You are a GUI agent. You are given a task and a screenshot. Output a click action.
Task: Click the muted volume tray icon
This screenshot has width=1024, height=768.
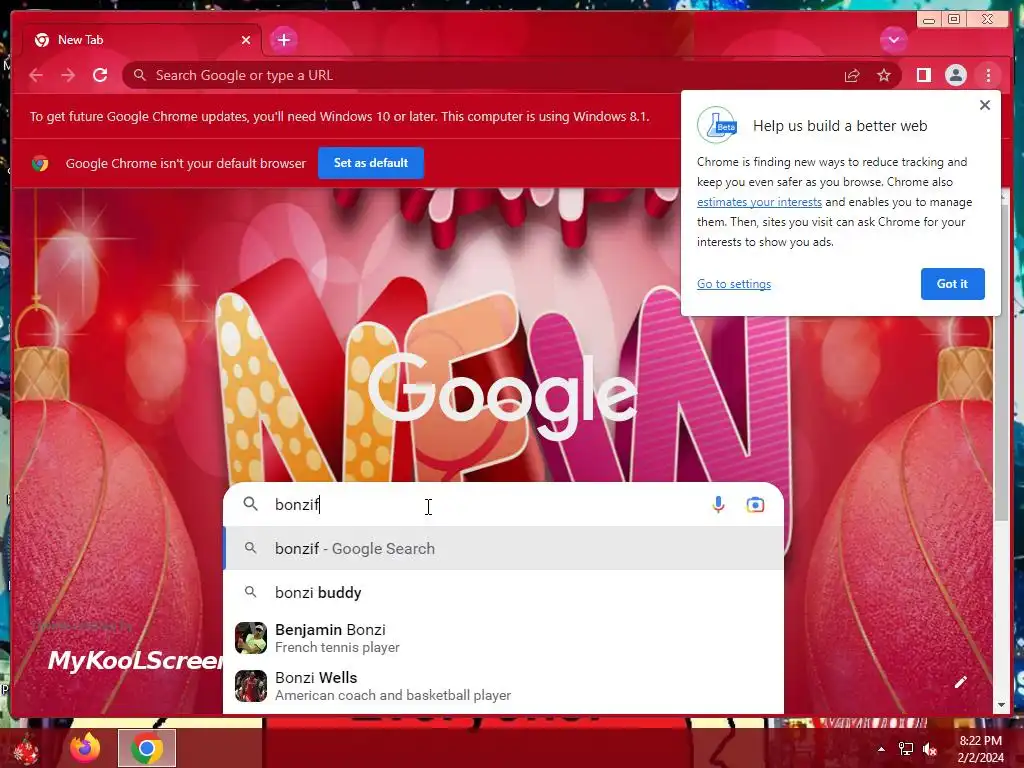930,749
